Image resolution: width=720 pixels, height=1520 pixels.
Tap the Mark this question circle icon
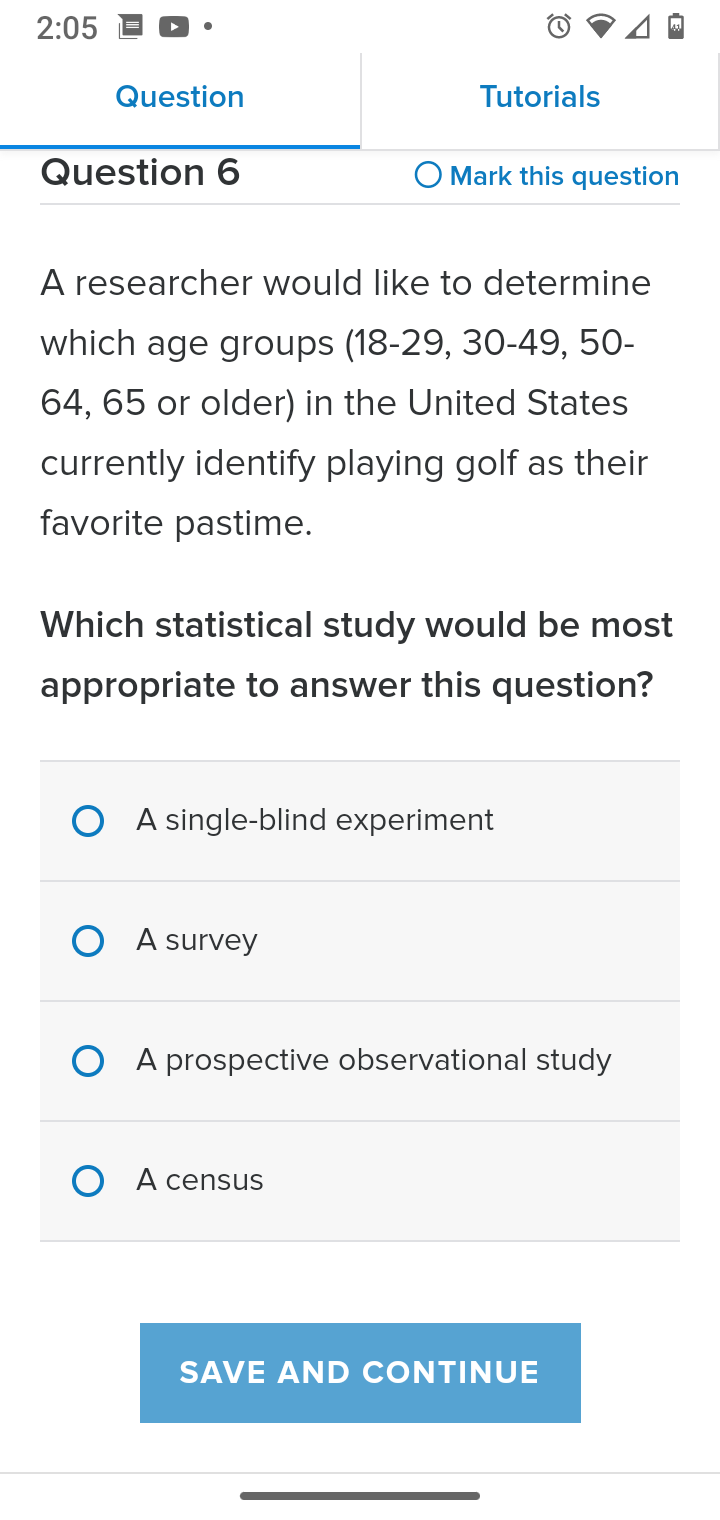428,175
